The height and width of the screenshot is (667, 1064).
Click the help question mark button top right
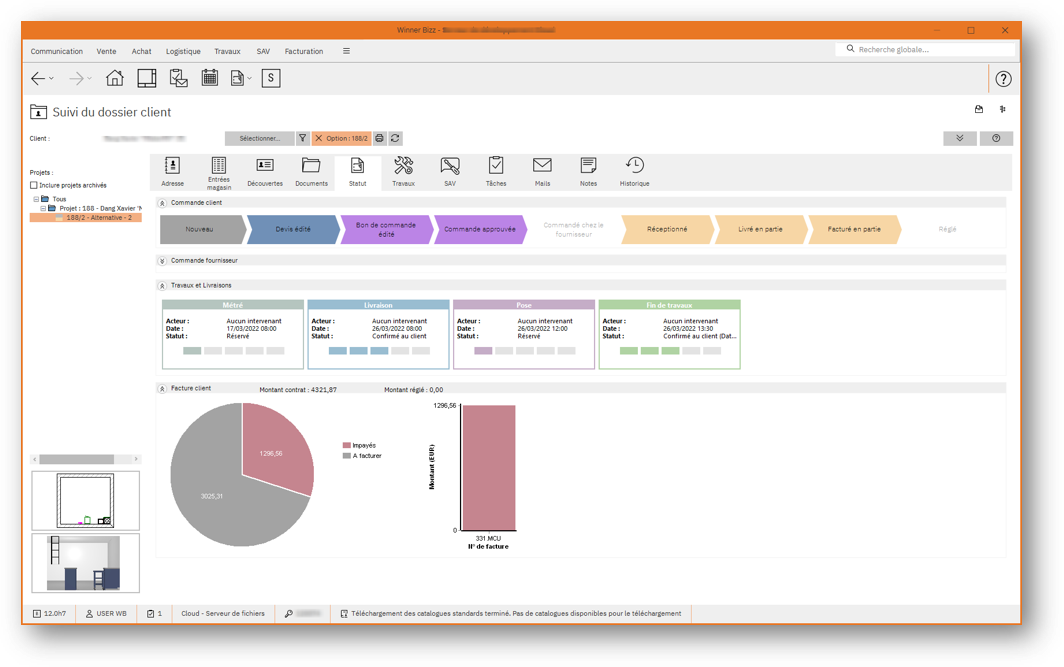click(1003, 78)
